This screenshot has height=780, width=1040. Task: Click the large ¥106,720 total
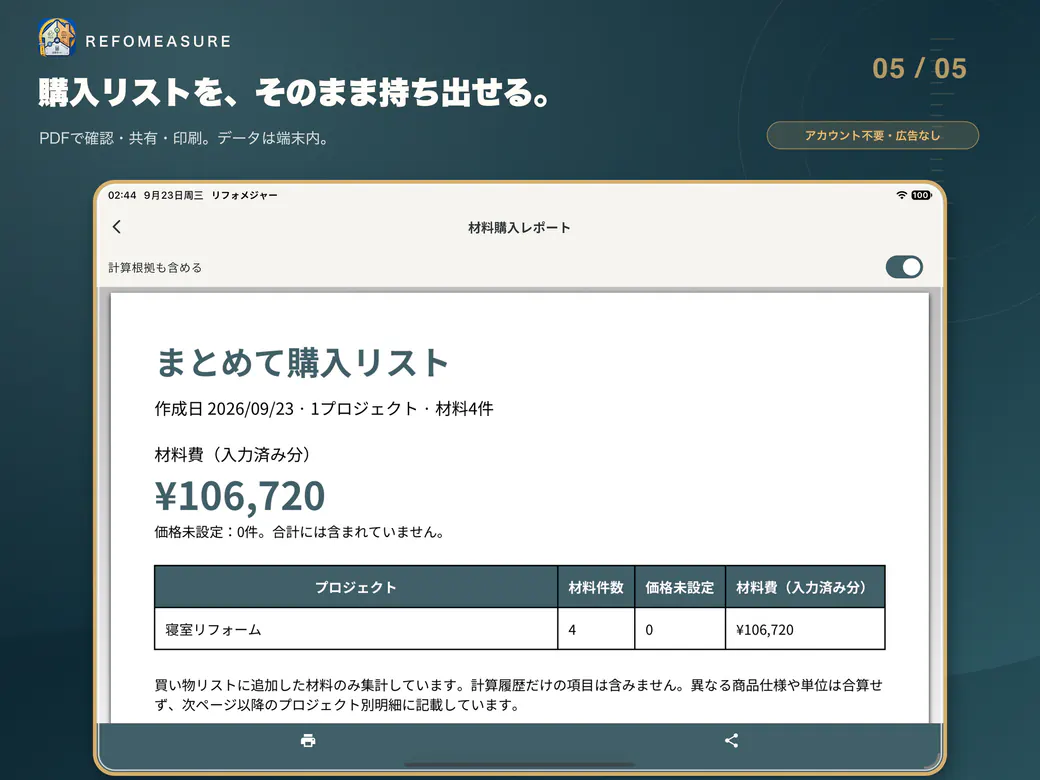coord(240,496)
